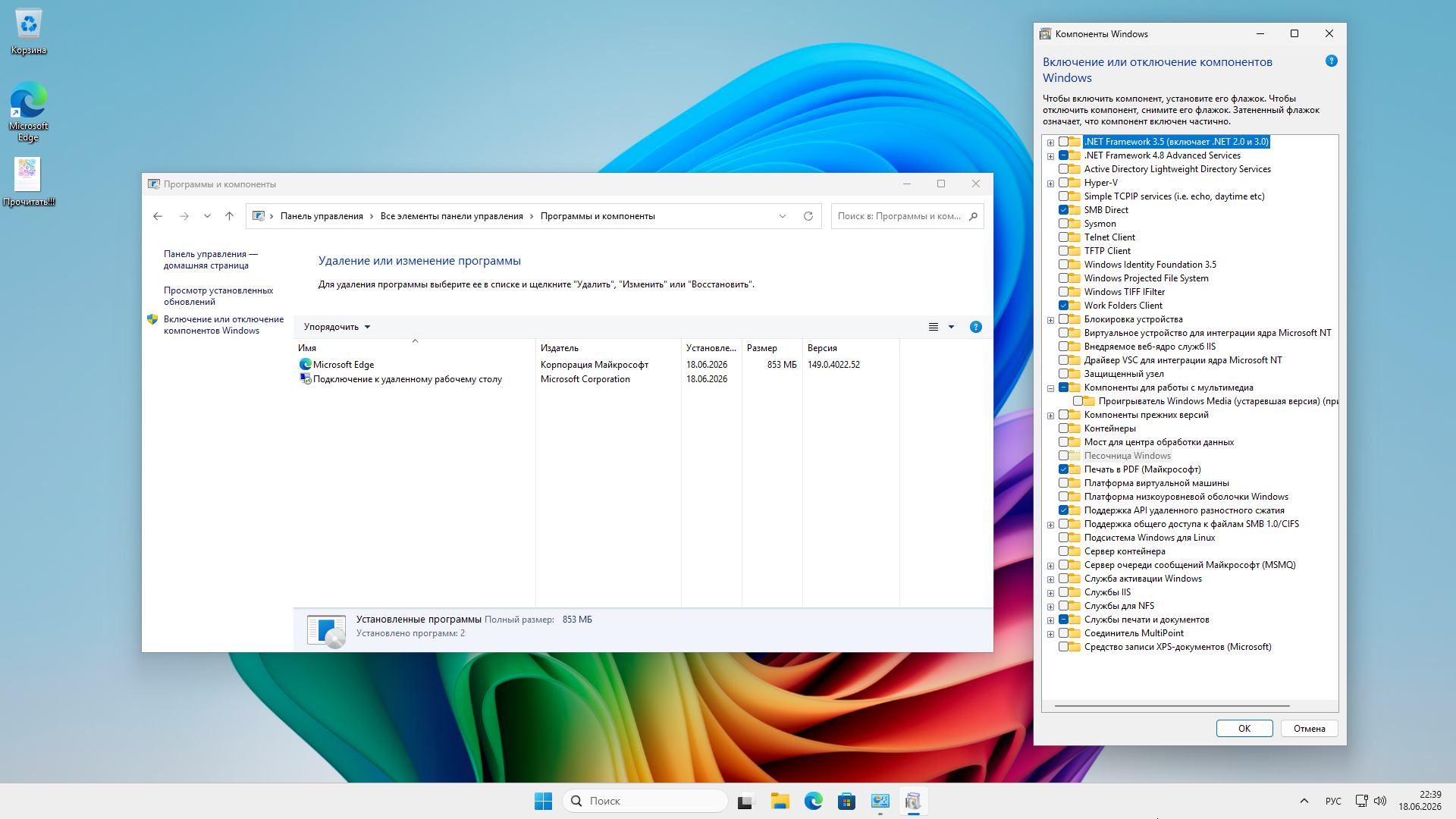The height and width of the screenshot is (819, 1456).
Task: Open File Explorer from the taskbar
Action: 780,801
